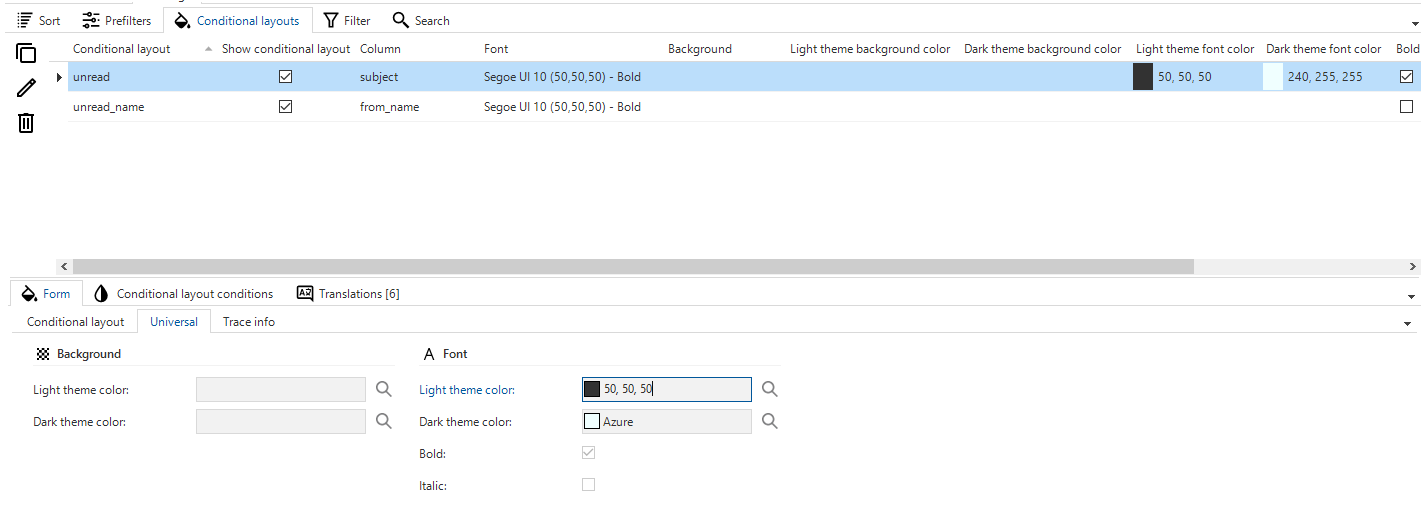
Task: Click the copy conditional layout icon
Action: [26, 54]
